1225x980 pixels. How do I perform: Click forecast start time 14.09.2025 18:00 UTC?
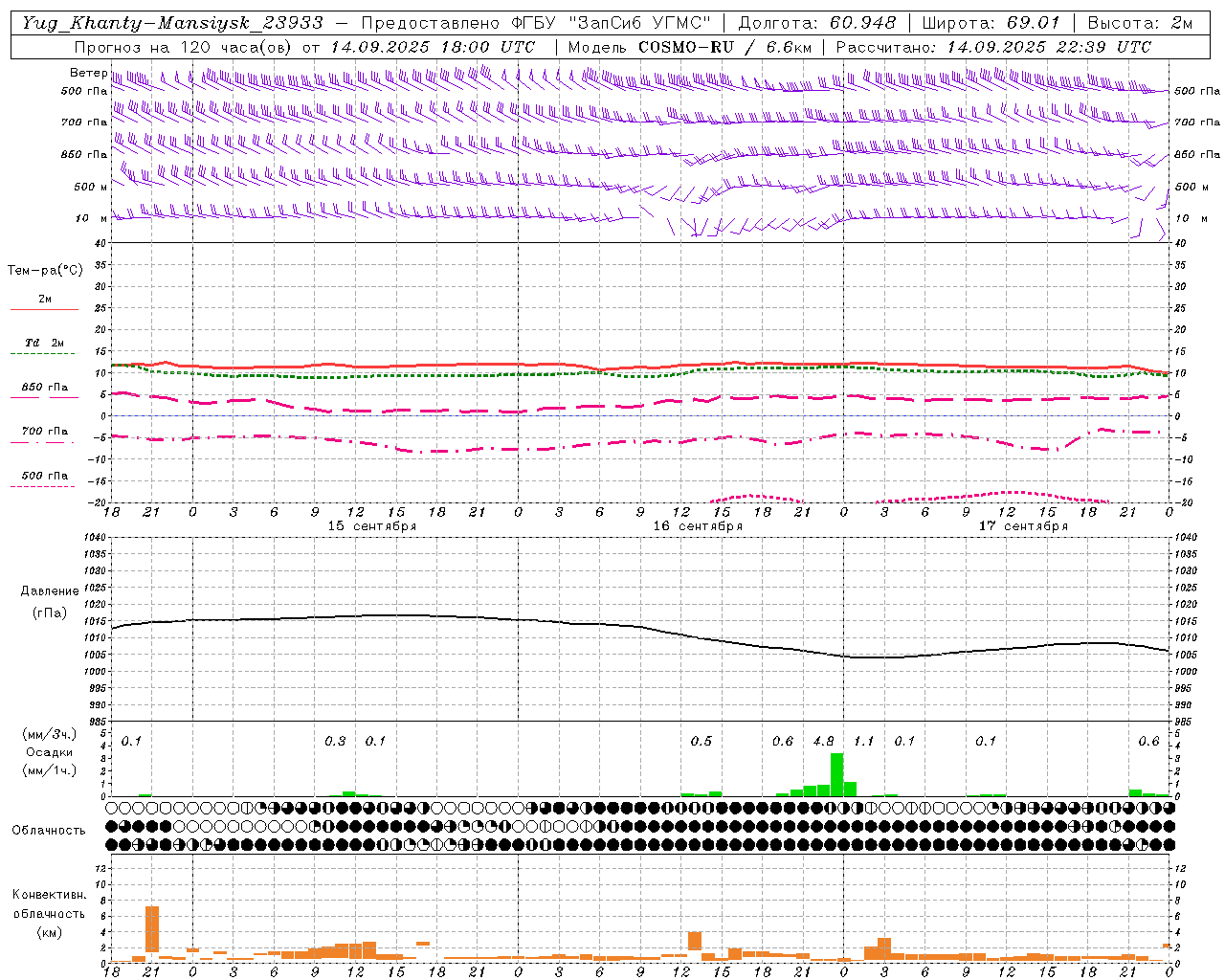coord(433,47)
